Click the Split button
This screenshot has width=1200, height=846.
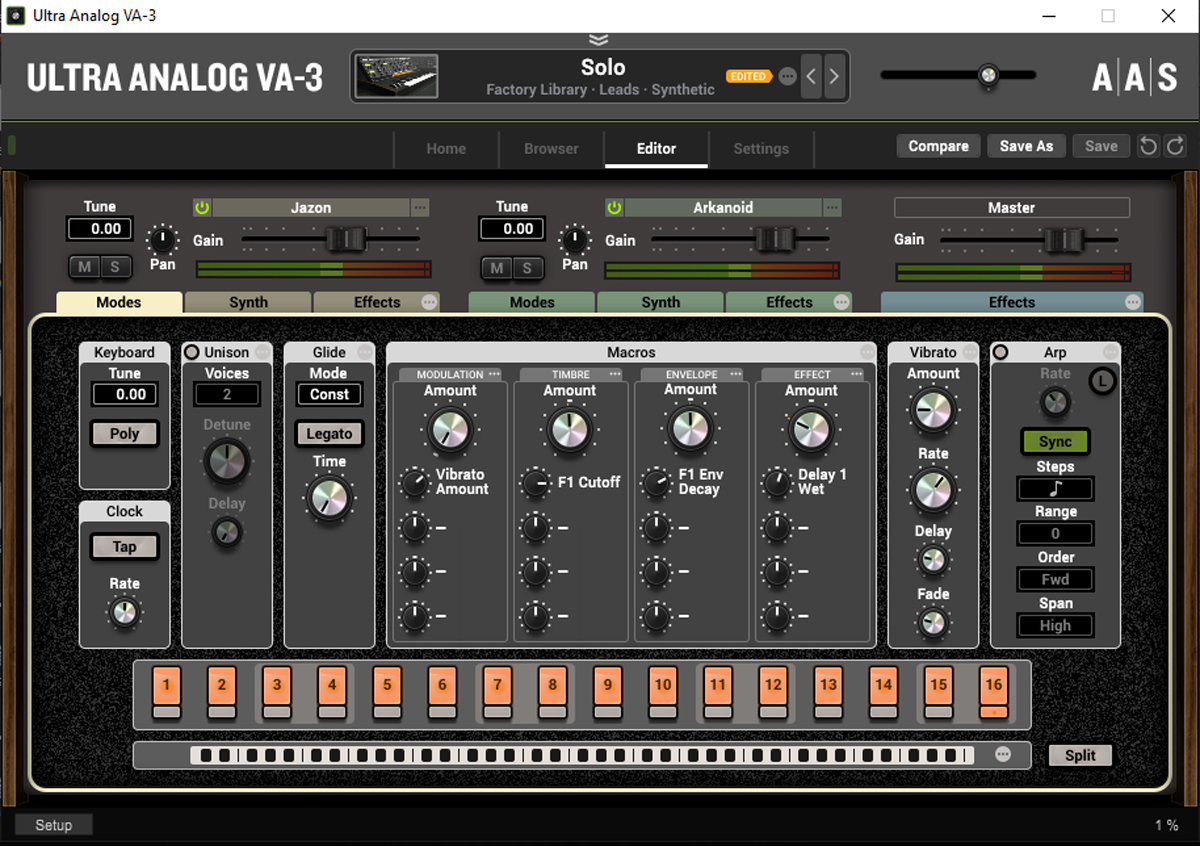coord(1080,755)
